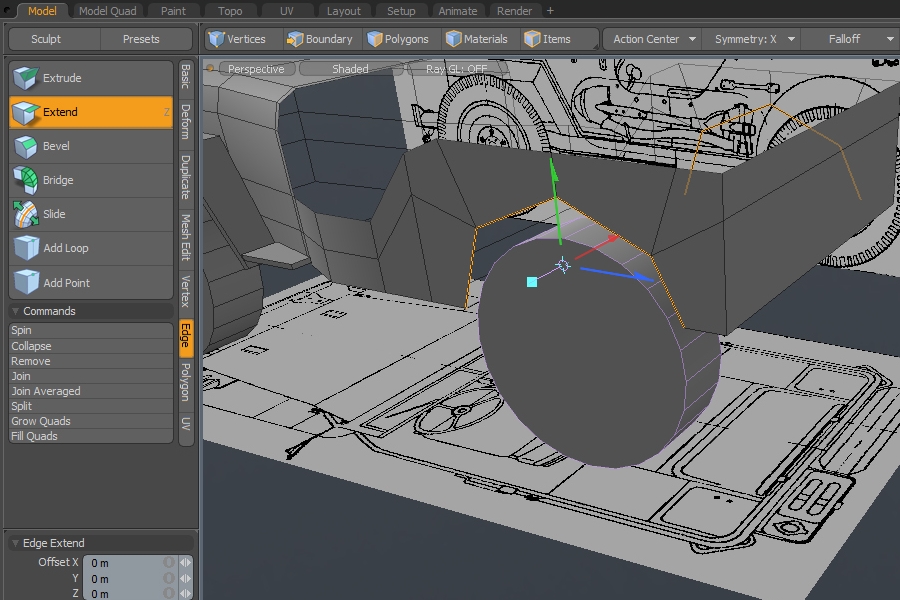Open the Basic vertical tool tab
900x600 pixels.
point(185,76)
